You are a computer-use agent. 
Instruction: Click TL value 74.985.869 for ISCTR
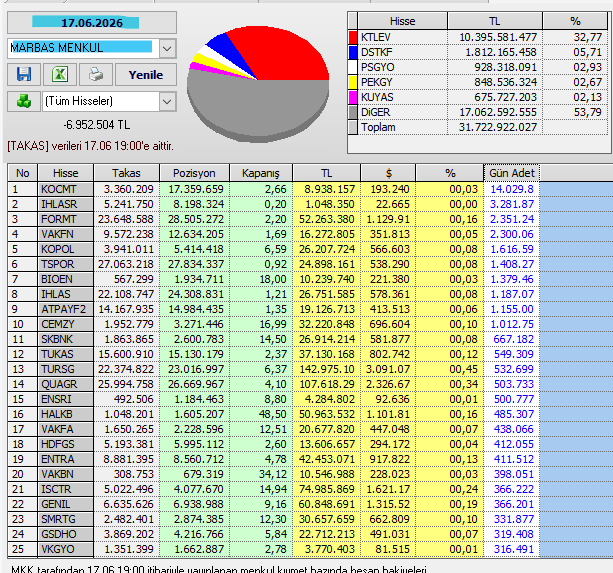pos(326,489)
